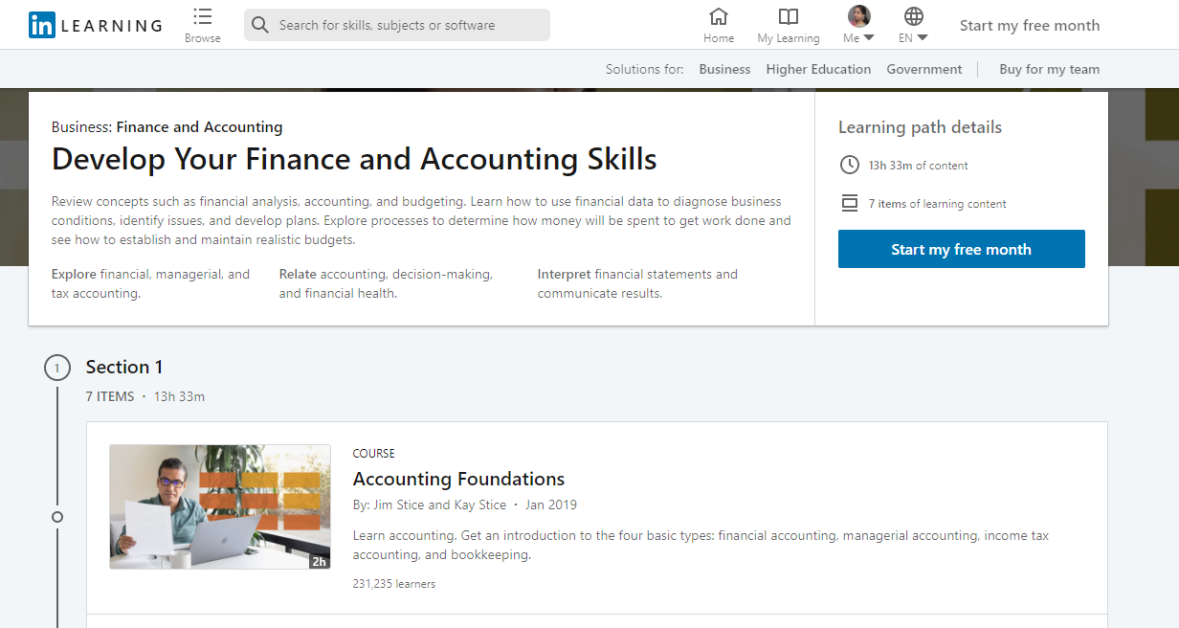Screen dimensions: 1179x628
Task: Click the blue Start my free month button
Action: point(961,249)
